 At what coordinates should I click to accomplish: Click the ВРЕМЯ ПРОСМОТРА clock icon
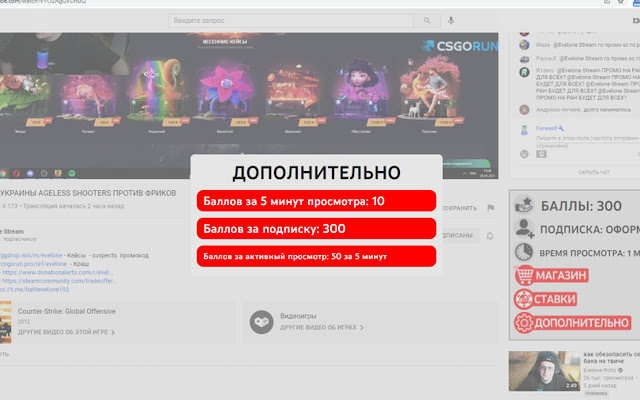tap(524, 252)
